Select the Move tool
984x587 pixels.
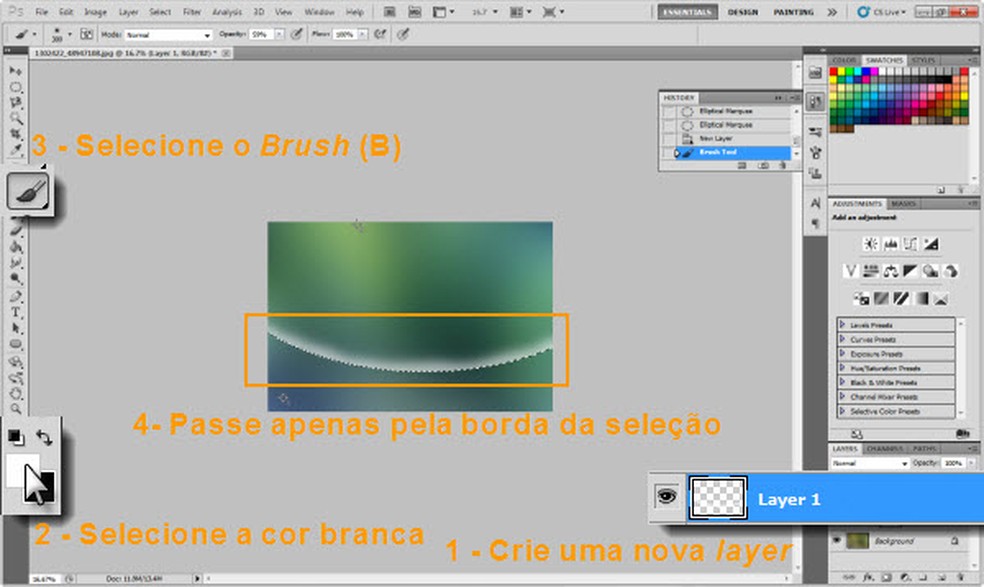16,71
